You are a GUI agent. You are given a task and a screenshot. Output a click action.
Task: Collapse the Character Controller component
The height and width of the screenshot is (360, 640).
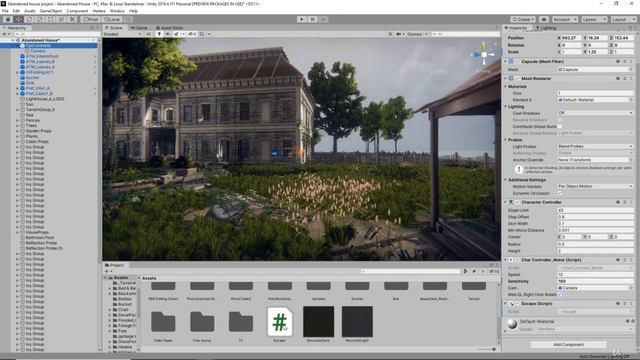click(x=505, y=202)
